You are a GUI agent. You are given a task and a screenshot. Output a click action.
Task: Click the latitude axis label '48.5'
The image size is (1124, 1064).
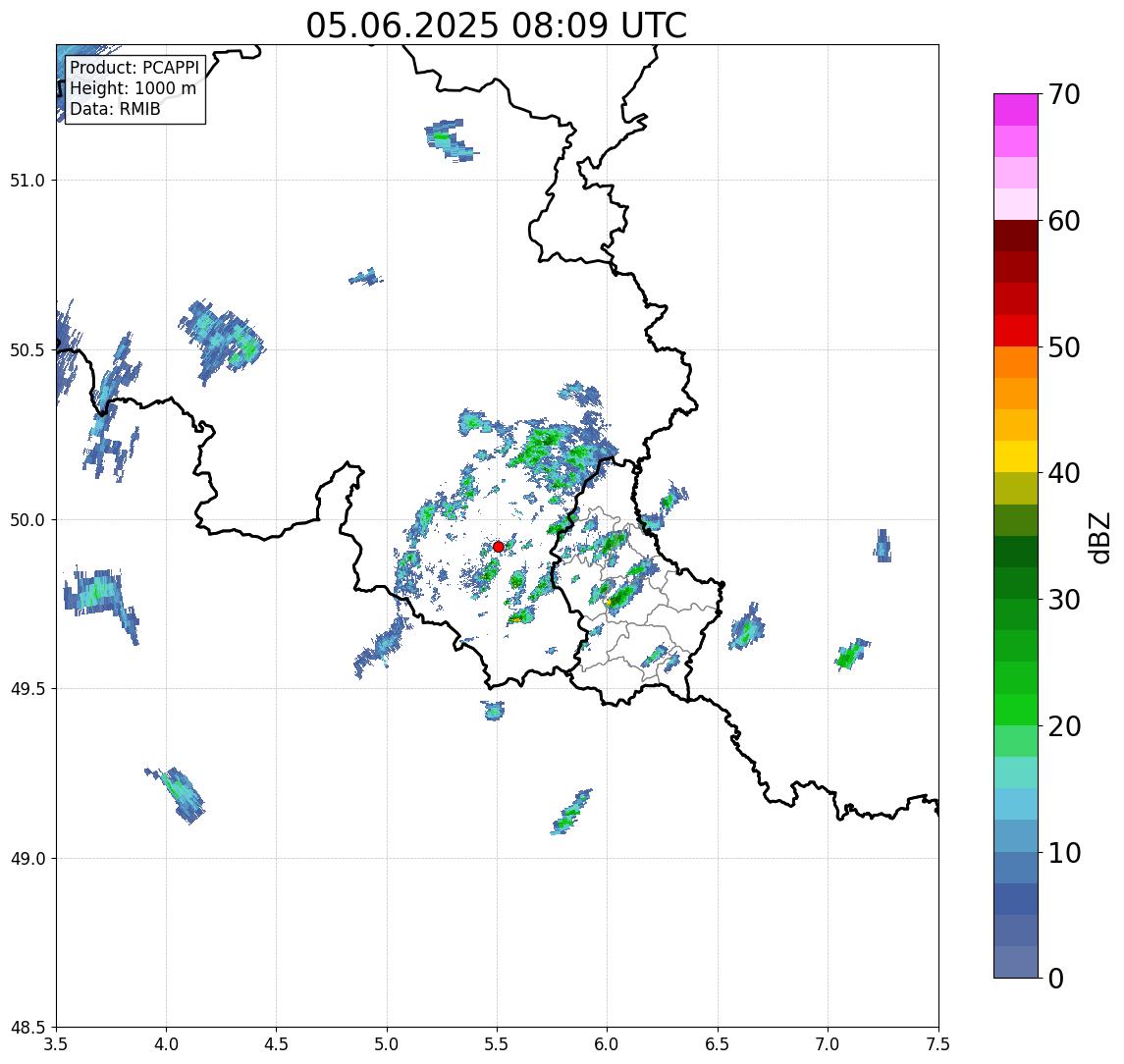[27, 1028]
